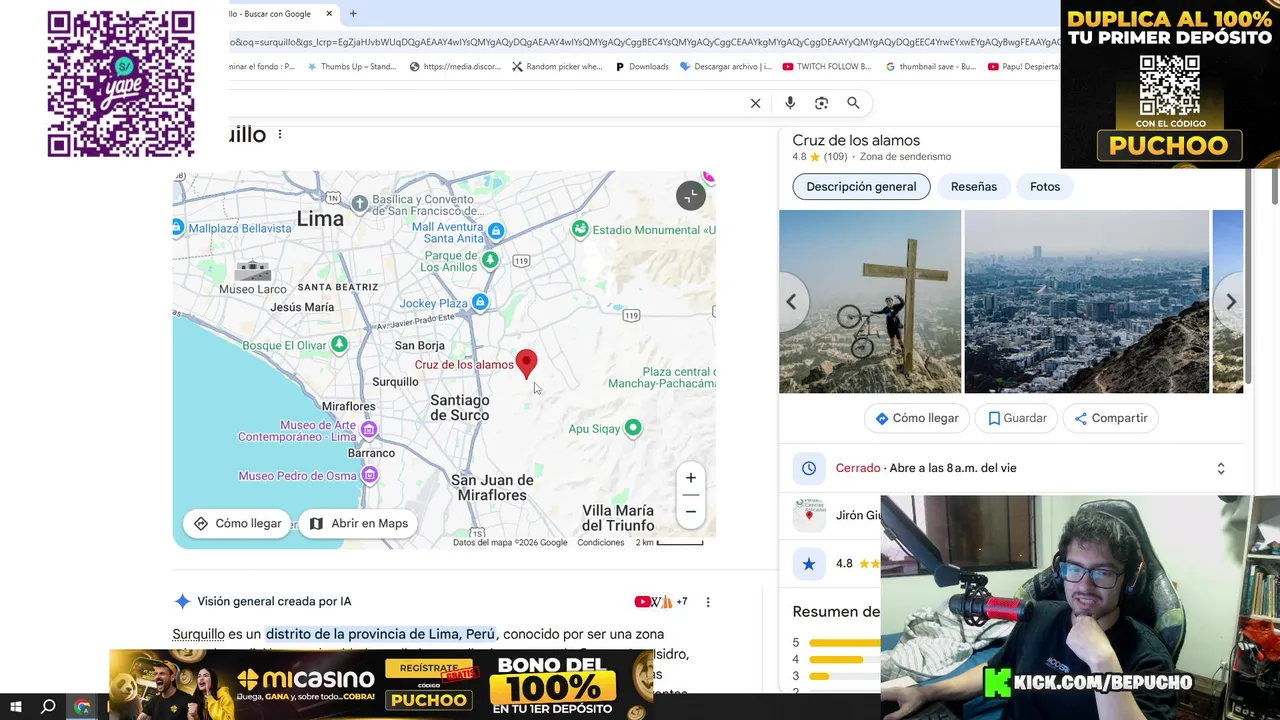The width and height of the screenshot is (1280, 720).
Task: Collapse the map with the corner arrows icon
Action: (x=690, y=196)
